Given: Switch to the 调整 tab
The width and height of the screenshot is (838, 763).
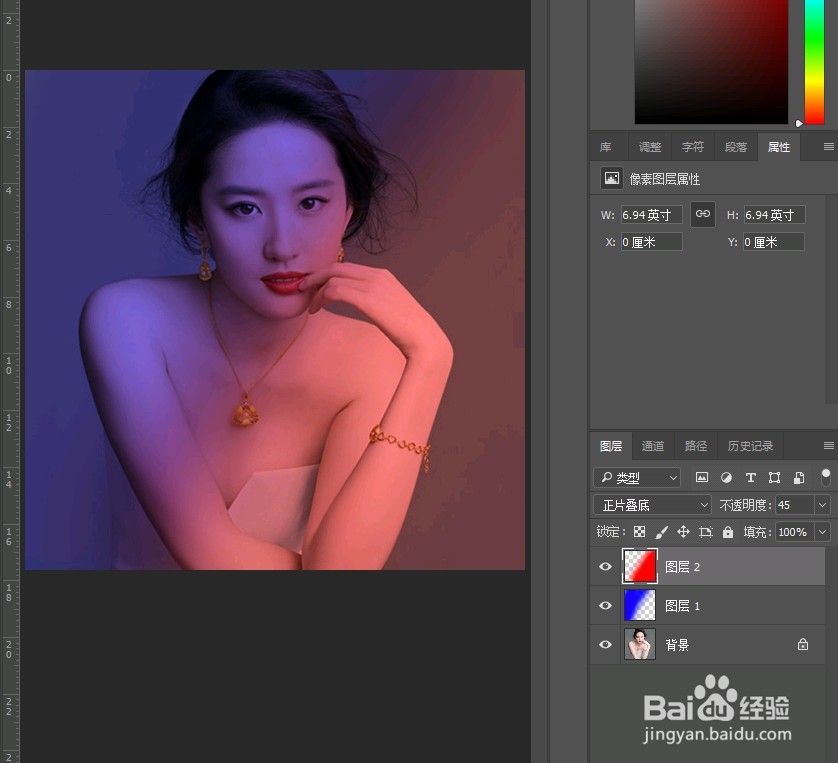Looking at the screenshot, I should coord(650,147).
